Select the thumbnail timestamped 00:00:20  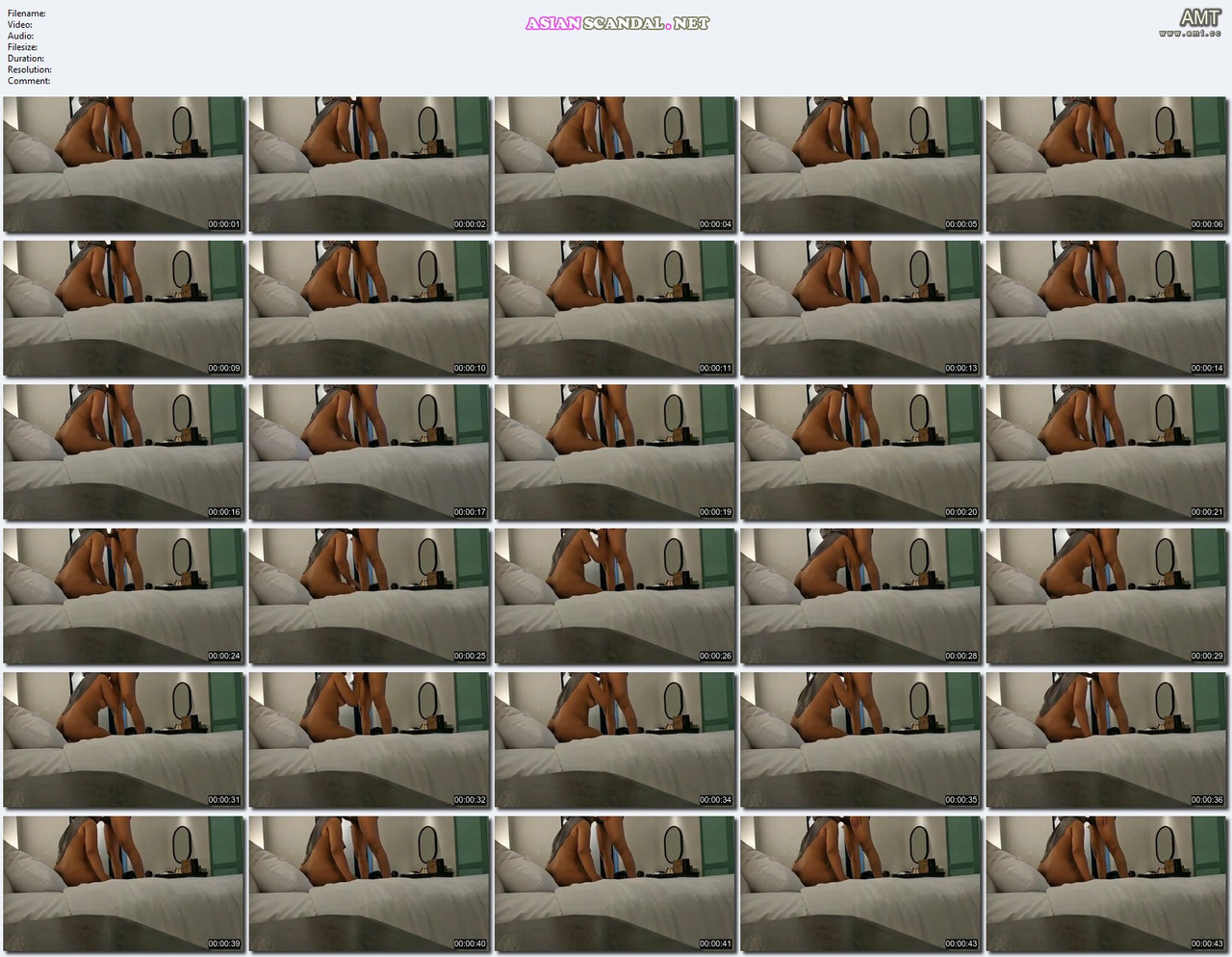tap(861, 452)
